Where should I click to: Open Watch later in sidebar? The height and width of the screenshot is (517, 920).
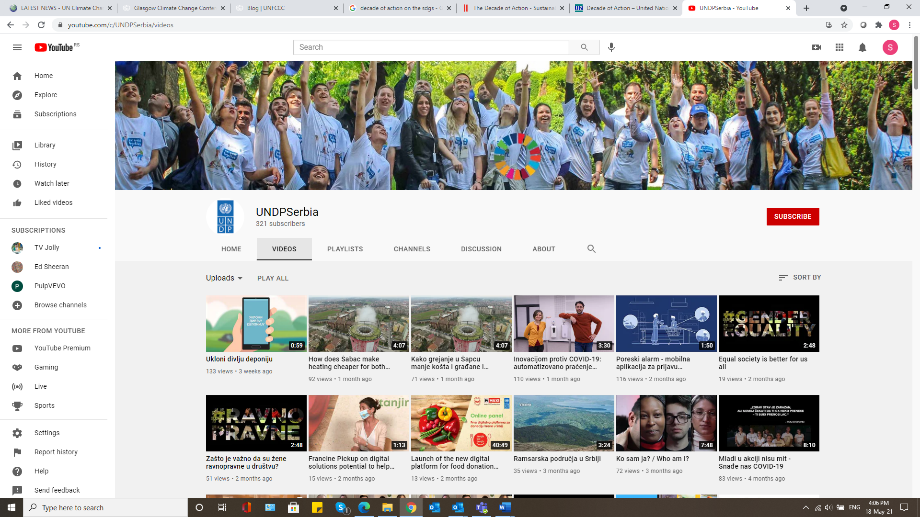click(x=53, y=184)
